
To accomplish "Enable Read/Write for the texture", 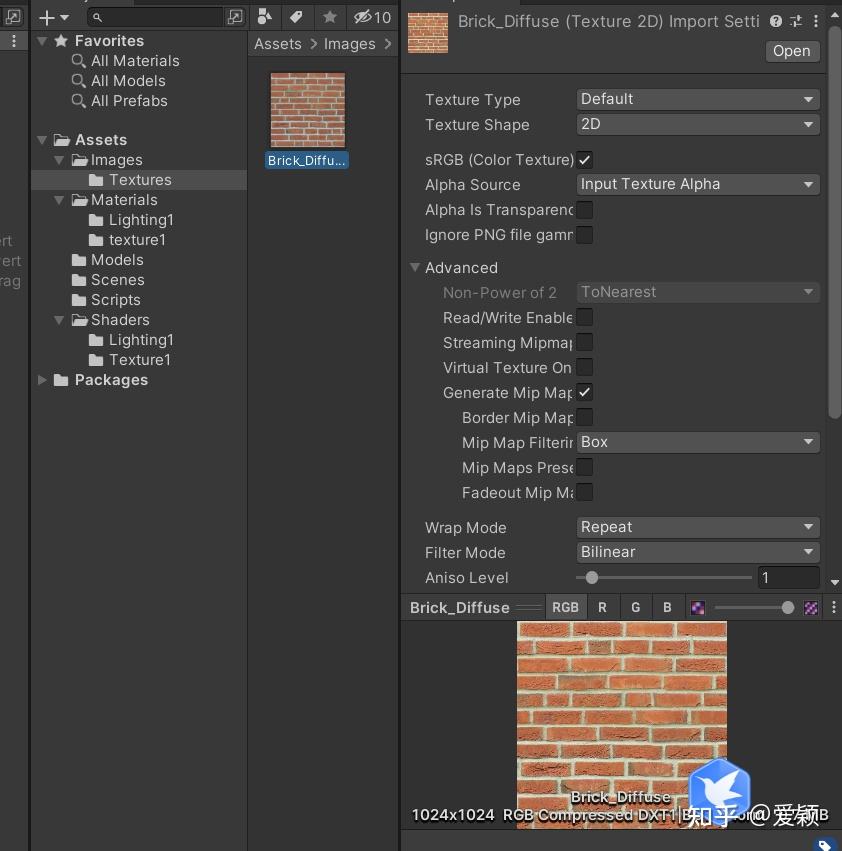I will pyautogui.click(x=585, y=317).
